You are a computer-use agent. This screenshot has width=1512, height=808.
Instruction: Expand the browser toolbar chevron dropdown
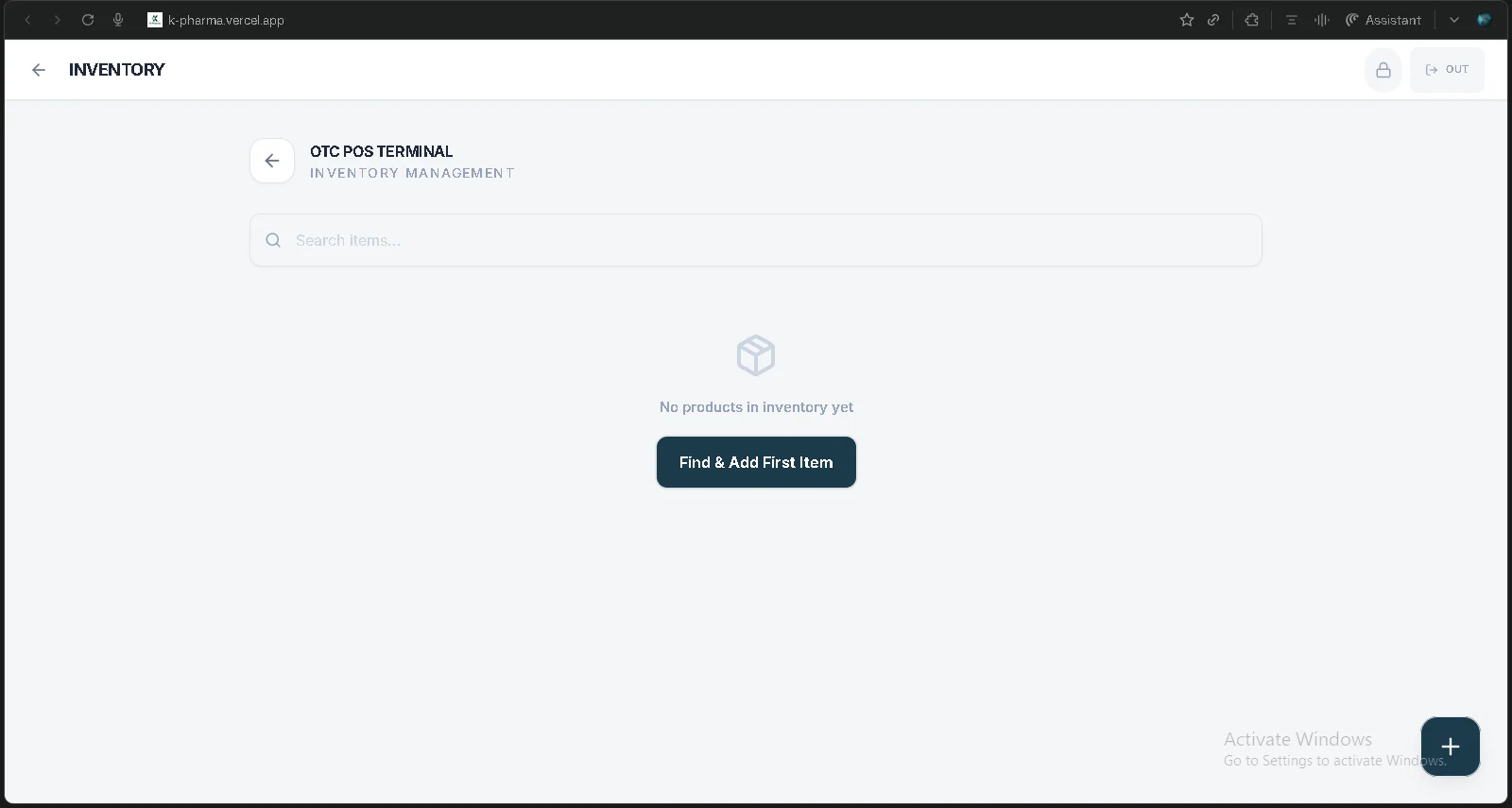(x=1454, y=20)
